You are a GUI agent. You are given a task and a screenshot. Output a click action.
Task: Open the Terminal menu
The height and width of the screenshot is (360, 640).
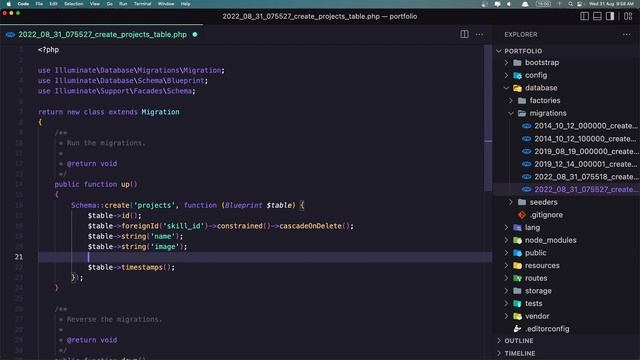[x=142, y=4]
